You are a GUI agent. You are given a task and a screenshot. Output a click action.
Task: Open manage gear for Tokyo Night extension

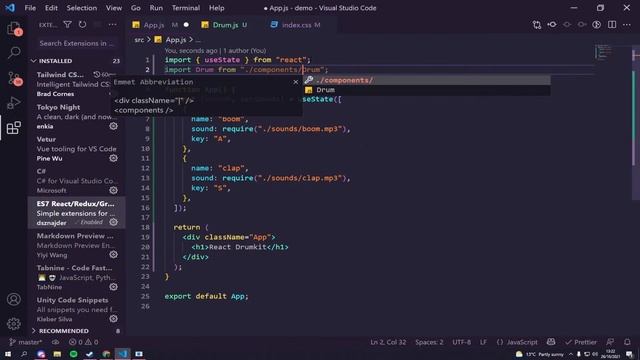(x=113, y=126)
